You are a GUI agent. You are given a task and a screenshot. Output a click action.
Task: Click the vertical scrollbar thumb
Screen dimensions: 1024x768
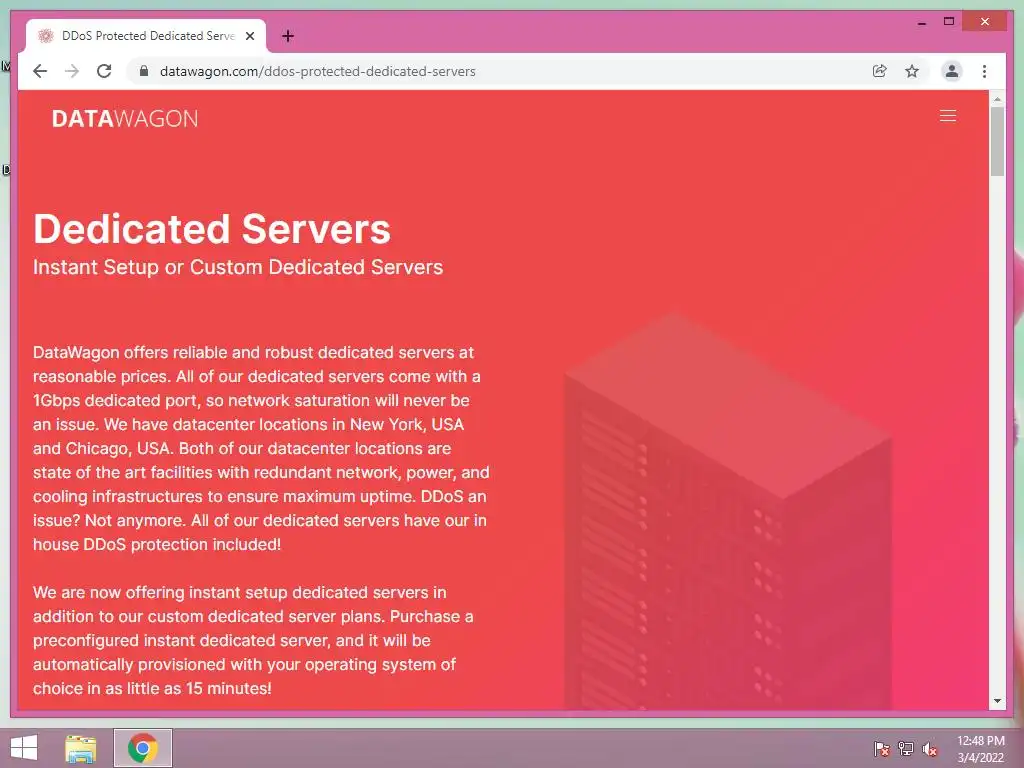[x=997, y=141]
